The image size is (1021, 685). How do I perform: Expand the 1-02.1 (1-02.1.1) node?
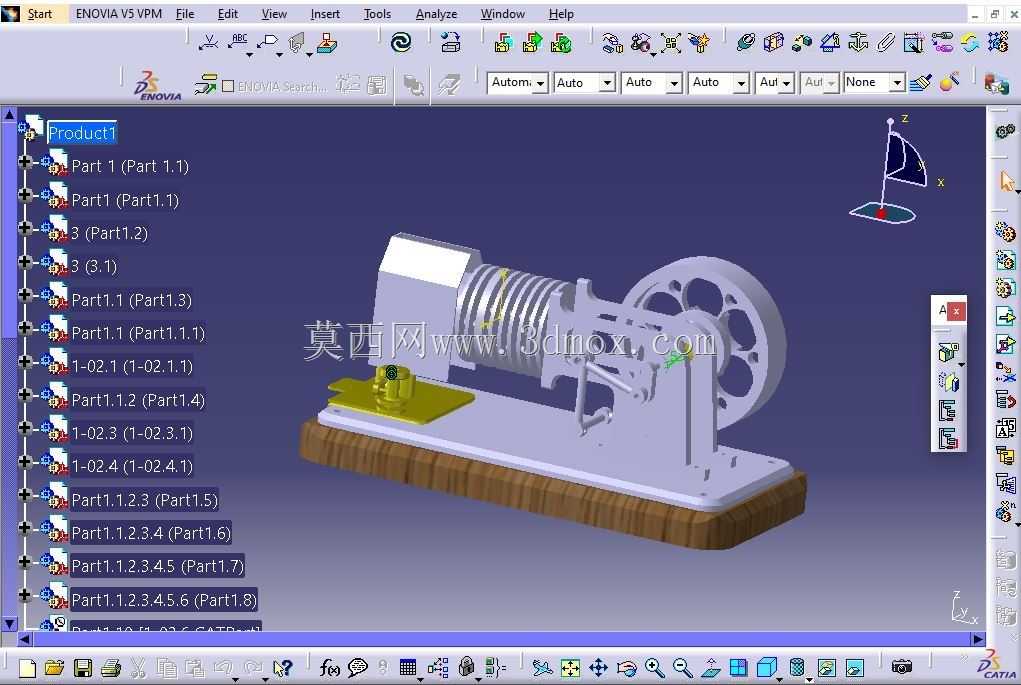25,361
